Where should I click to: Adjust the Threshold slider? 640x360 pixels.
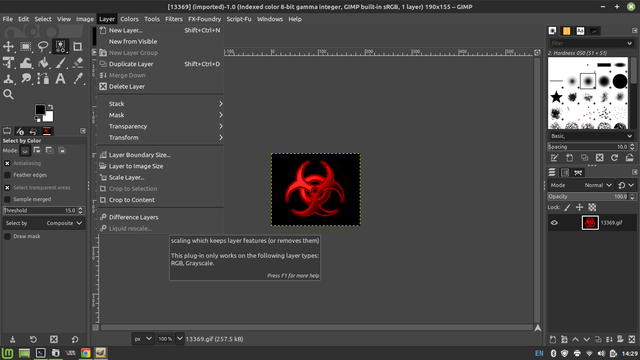pyautogui.click(x=44, y=211)
